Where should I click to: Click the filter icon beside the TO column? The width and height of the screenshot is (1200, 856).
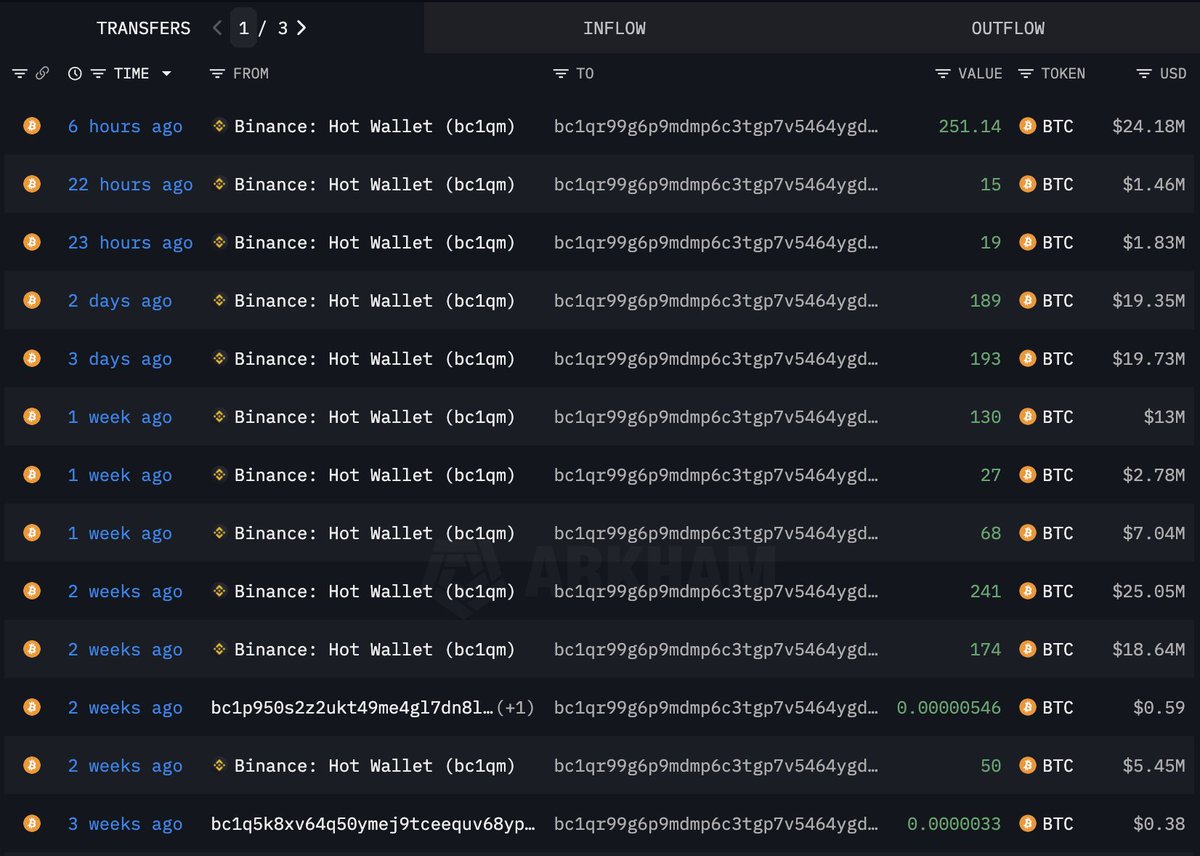561,74
